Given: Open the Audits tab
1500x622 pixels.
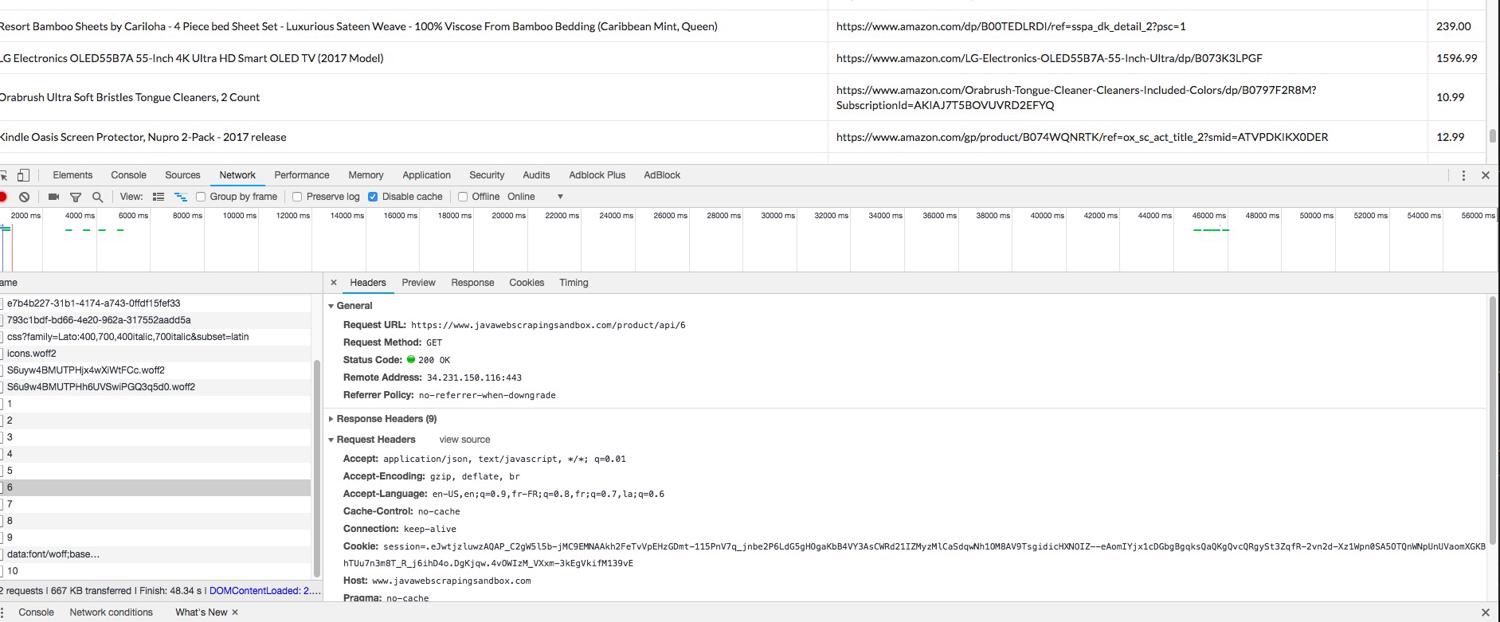Looking at the screenshot, I should (x=536, y=175).
